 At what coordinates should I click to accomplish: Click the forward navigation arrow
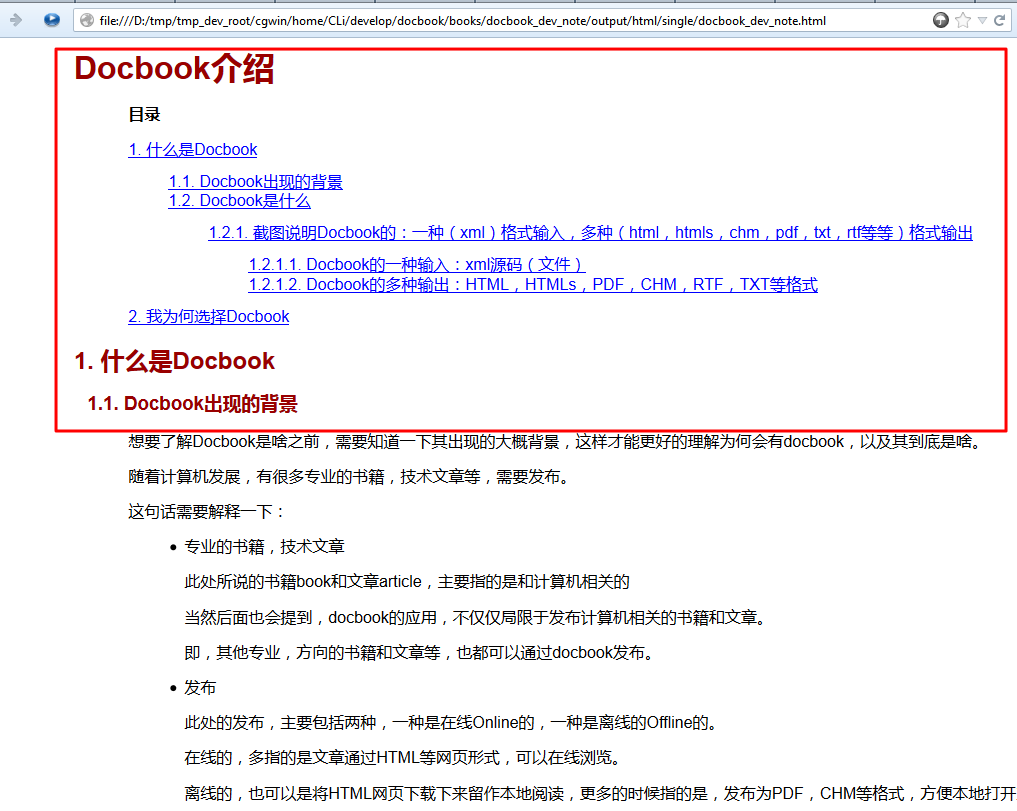pos(16,20)
